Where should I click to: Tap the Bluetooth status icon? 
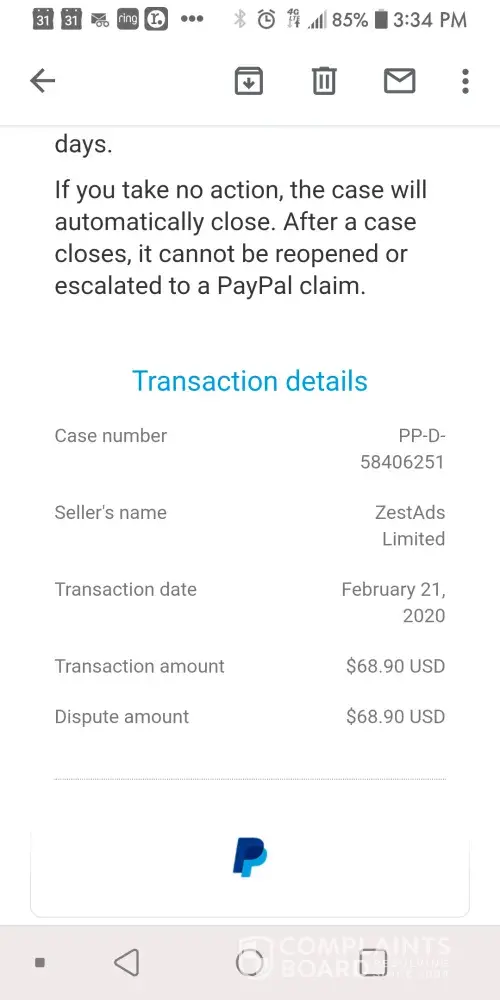click(x=240, y=20)
